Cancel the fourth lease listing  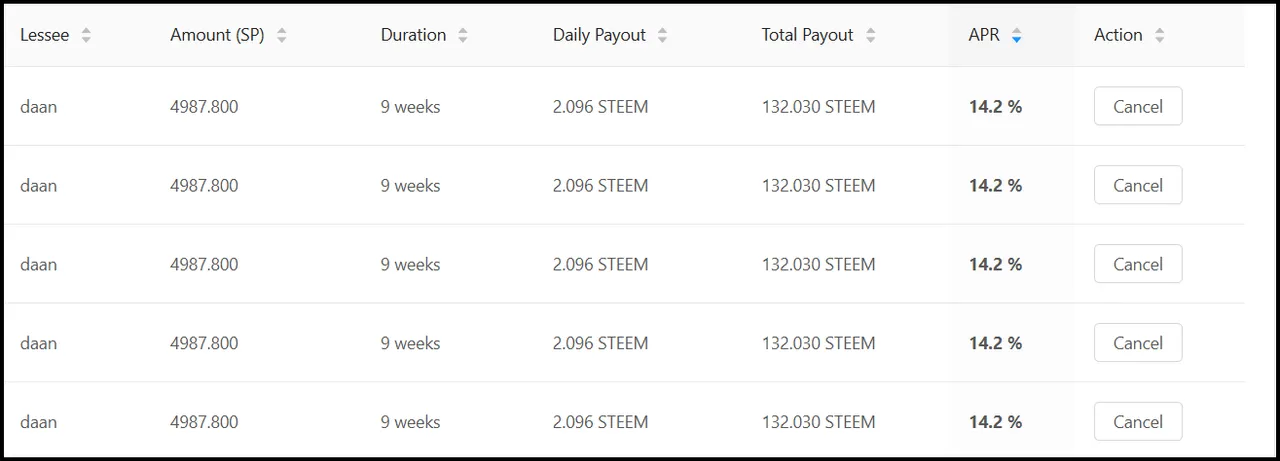click(1138, 343)
